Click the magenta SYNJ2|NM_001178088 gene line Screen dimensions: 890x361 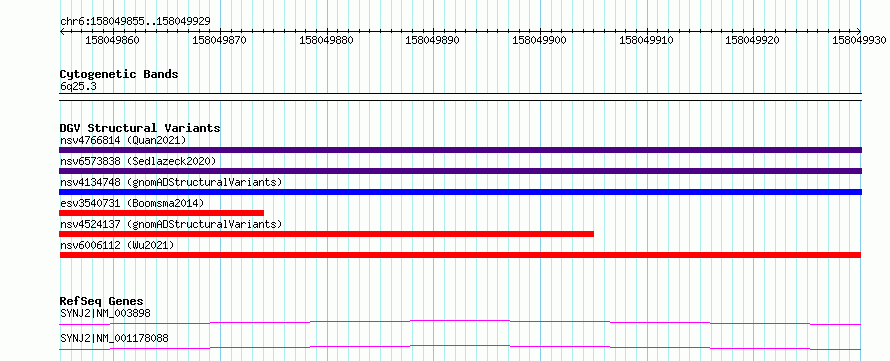pos(460,347)
